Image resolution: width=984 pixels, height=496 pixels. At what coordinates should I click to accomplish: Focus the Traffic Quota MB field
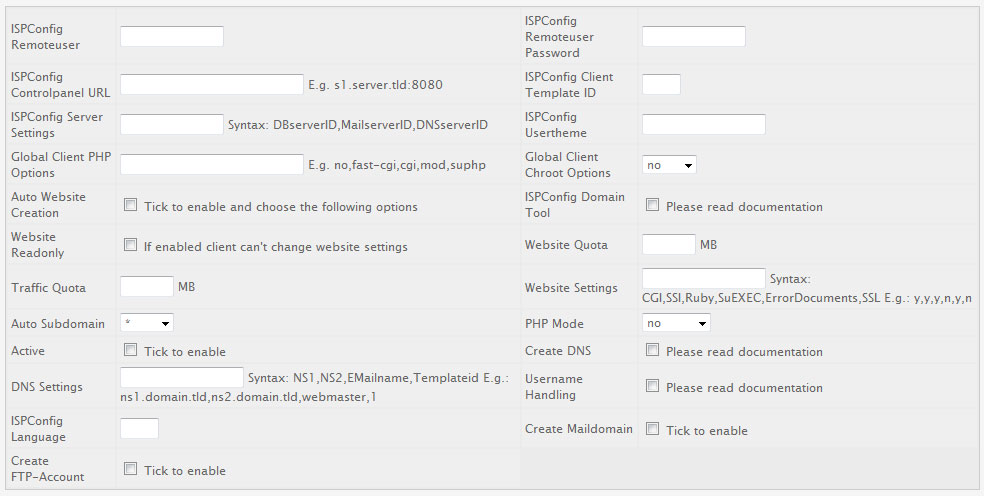(147, 286)
